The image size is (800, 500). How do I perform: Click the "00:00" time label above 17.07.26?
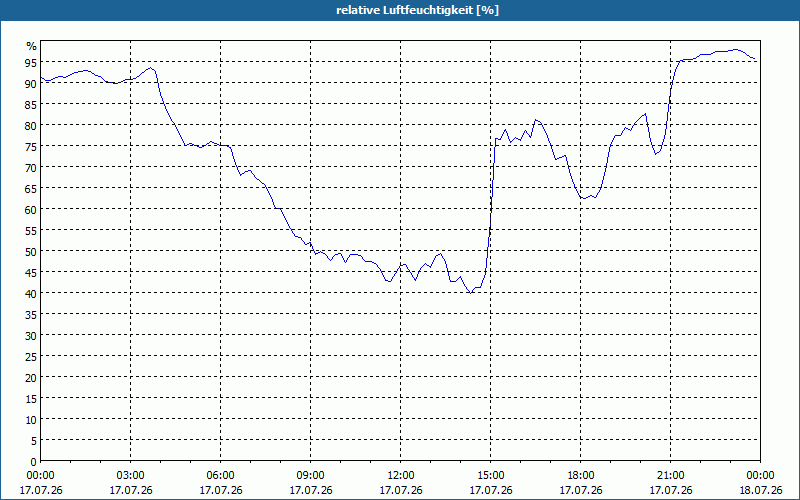[x=40, y=476]
